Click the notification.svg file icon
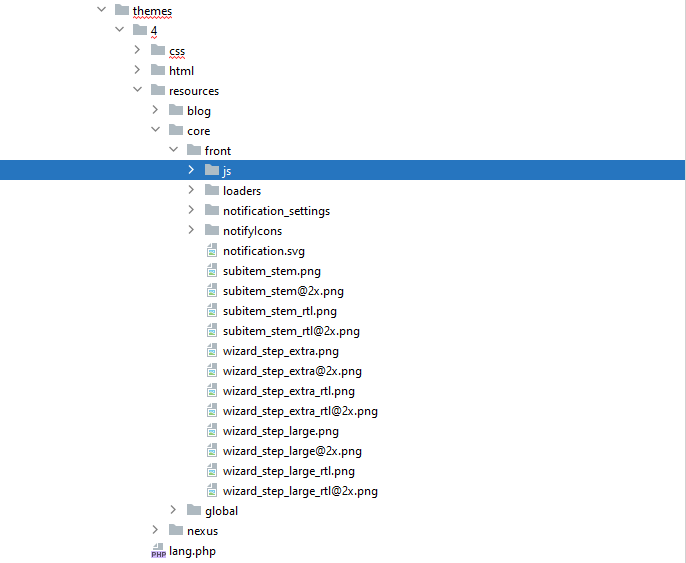Viewport: 686px width, 563px height. [211, 251]
